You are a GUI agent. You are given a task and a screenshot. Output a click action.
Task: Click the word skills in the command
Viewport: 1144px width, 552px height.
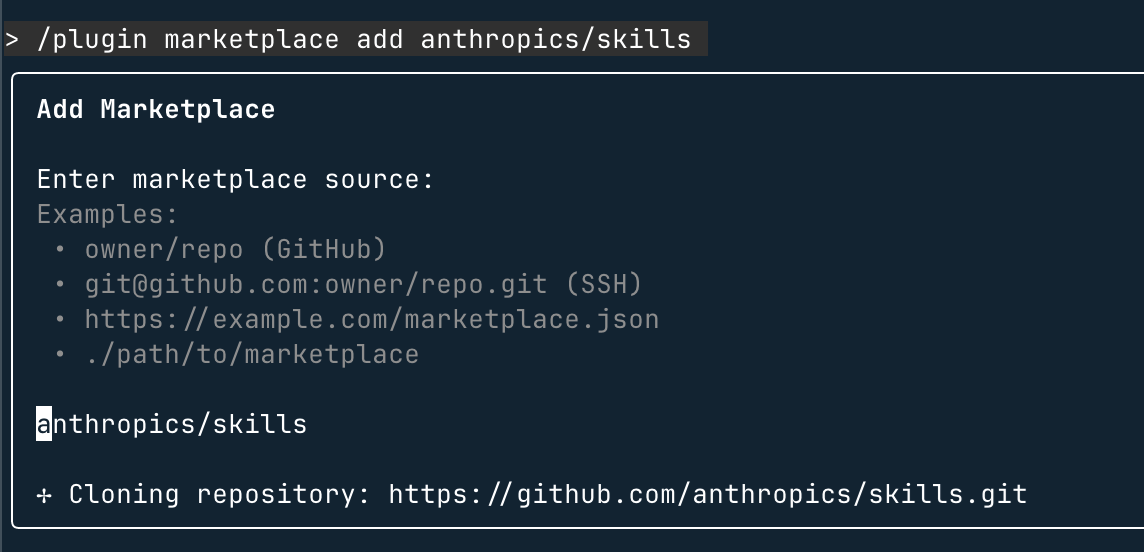[x=644, y=39]
